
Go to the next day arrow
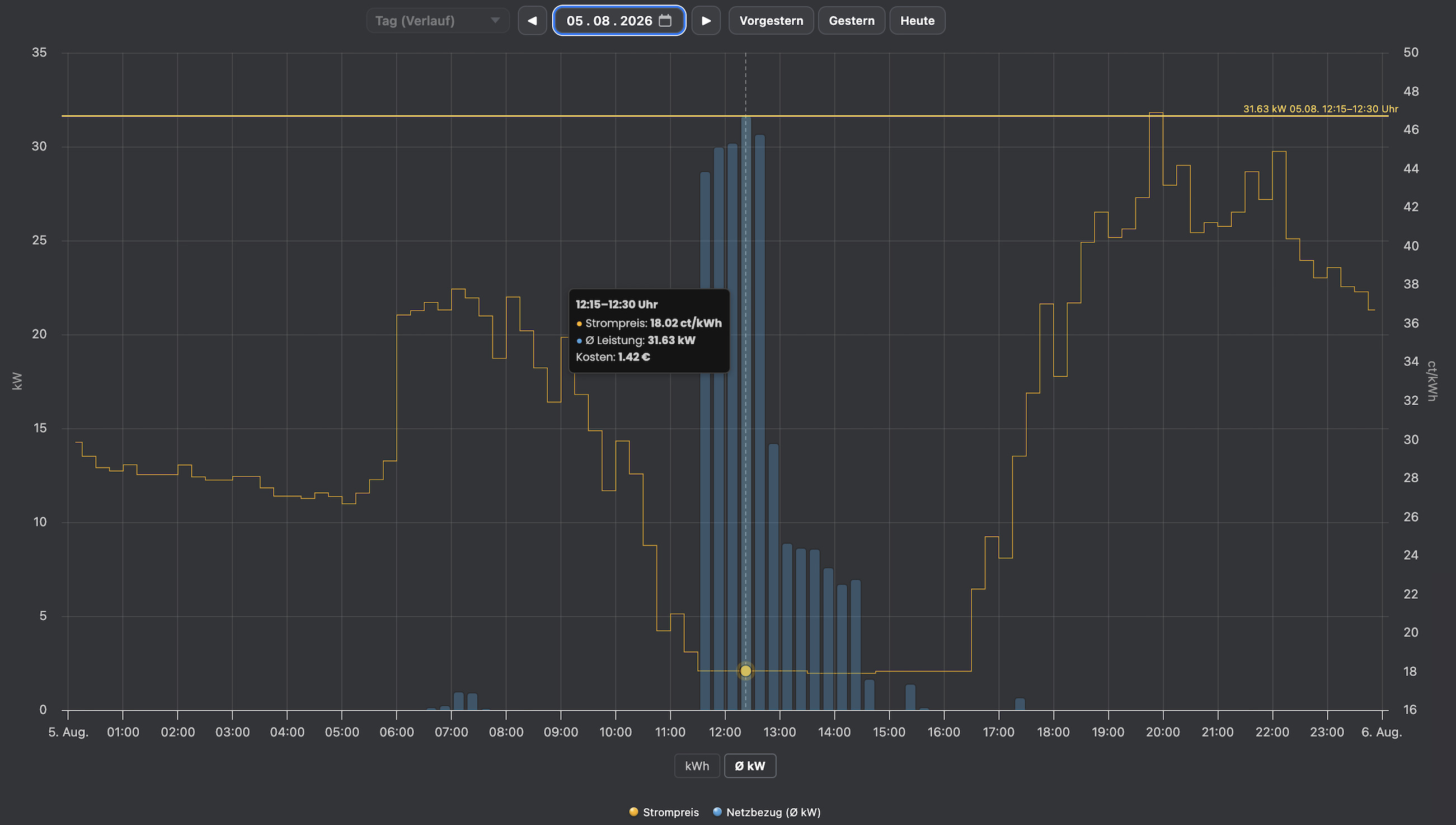pyautogui.click(x=706, y=21)
